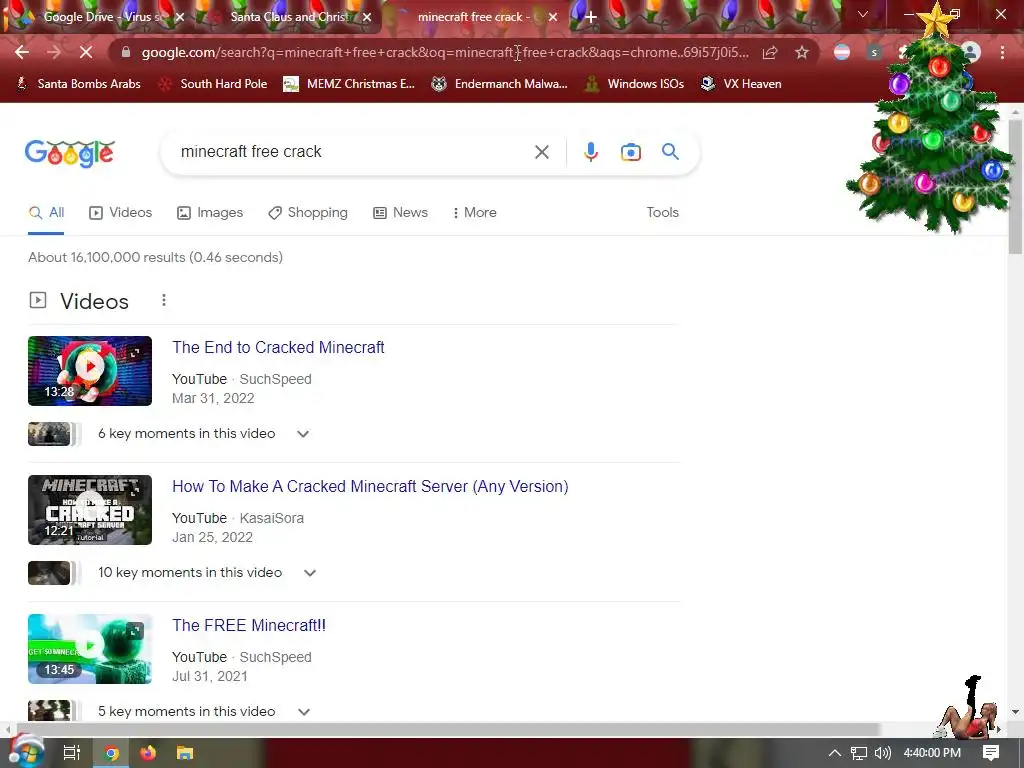Play the 13:28 video thumbnail

90,371
